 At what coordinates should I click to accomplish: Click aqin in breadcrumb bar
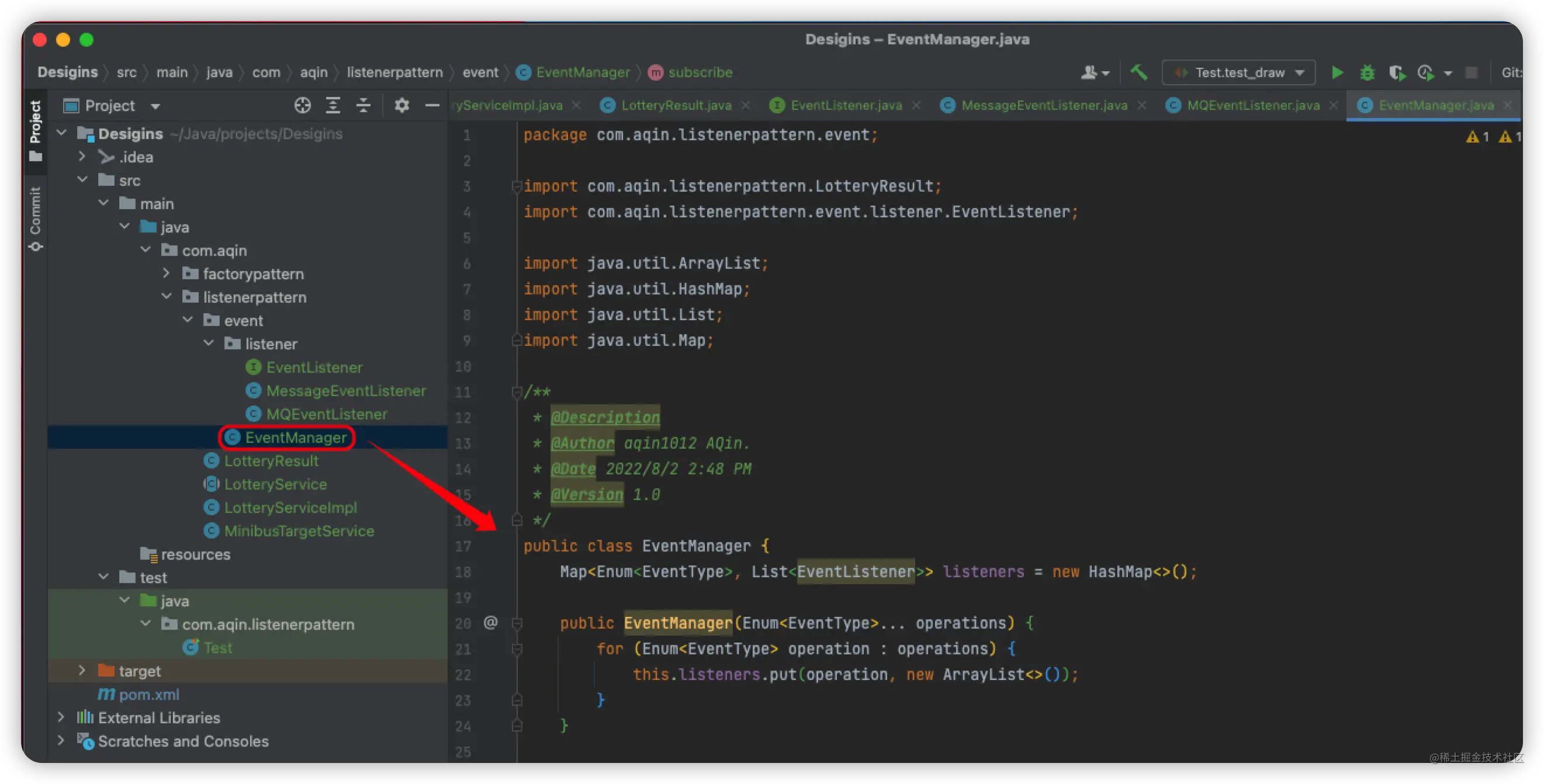point(313,72)
